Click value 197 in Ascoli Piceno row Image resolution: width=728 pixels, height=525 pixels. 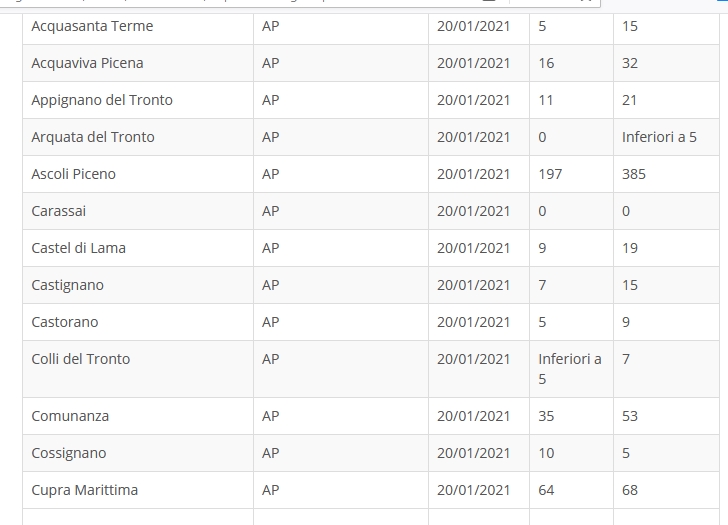[550, 175]
